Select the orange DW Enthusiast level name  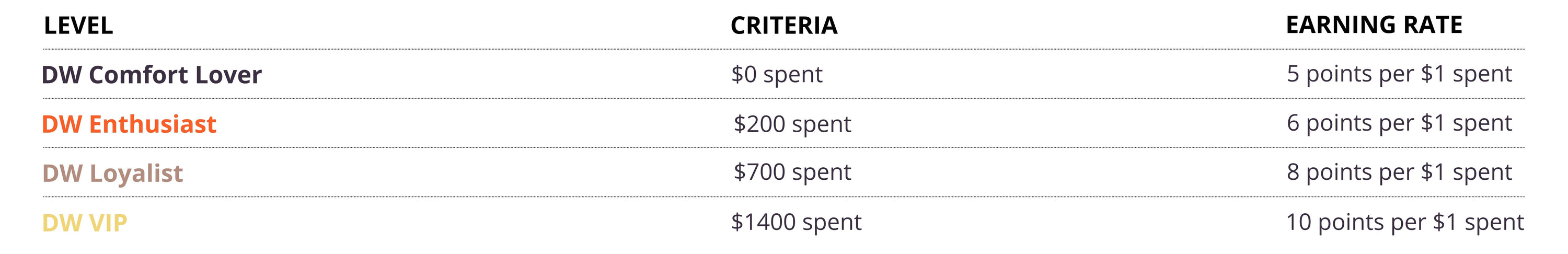pos(129,124)
